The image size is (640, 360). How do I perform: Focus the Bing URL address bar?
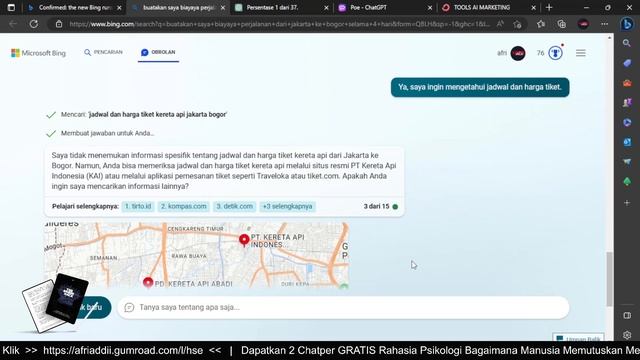[280, 24]
